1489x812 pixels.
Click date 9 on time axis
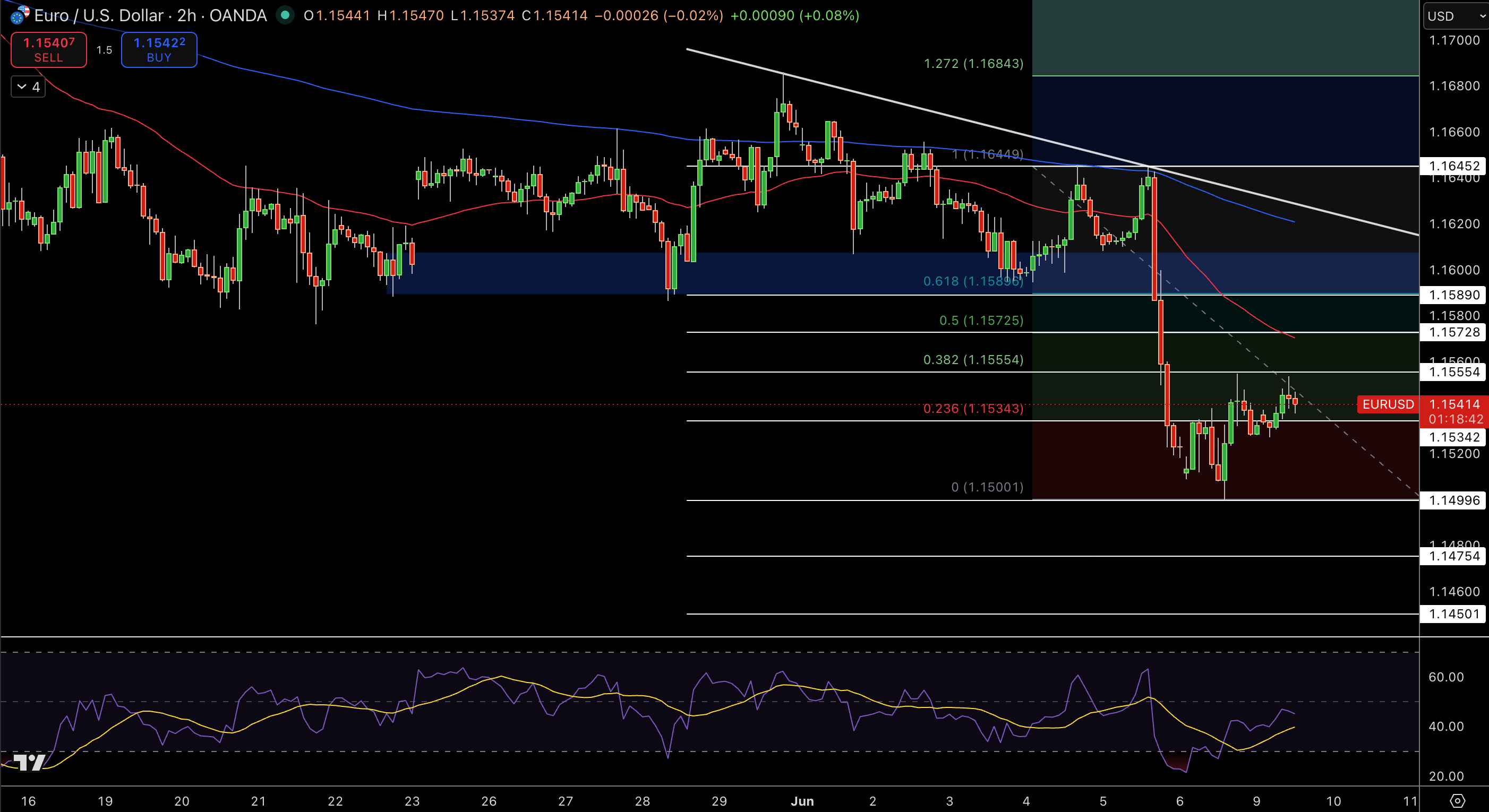click(1256, 801)
